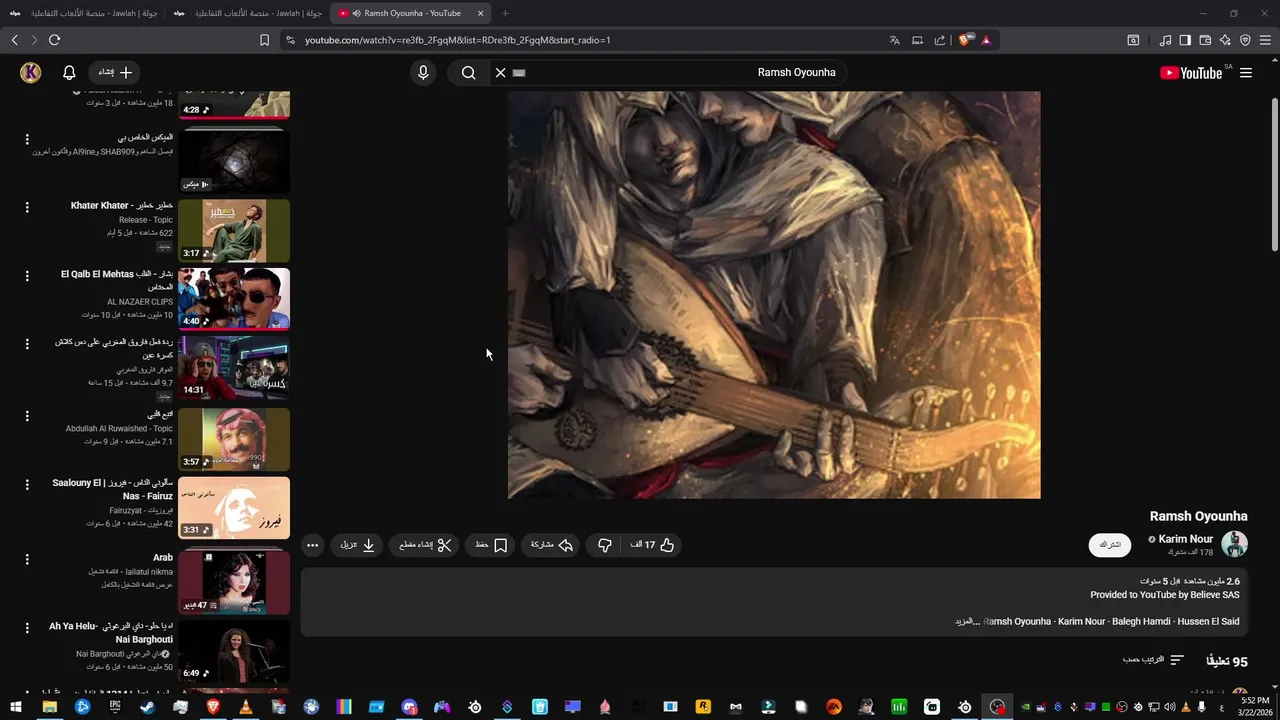
Task: Download the video with download button
Action: 358,545
